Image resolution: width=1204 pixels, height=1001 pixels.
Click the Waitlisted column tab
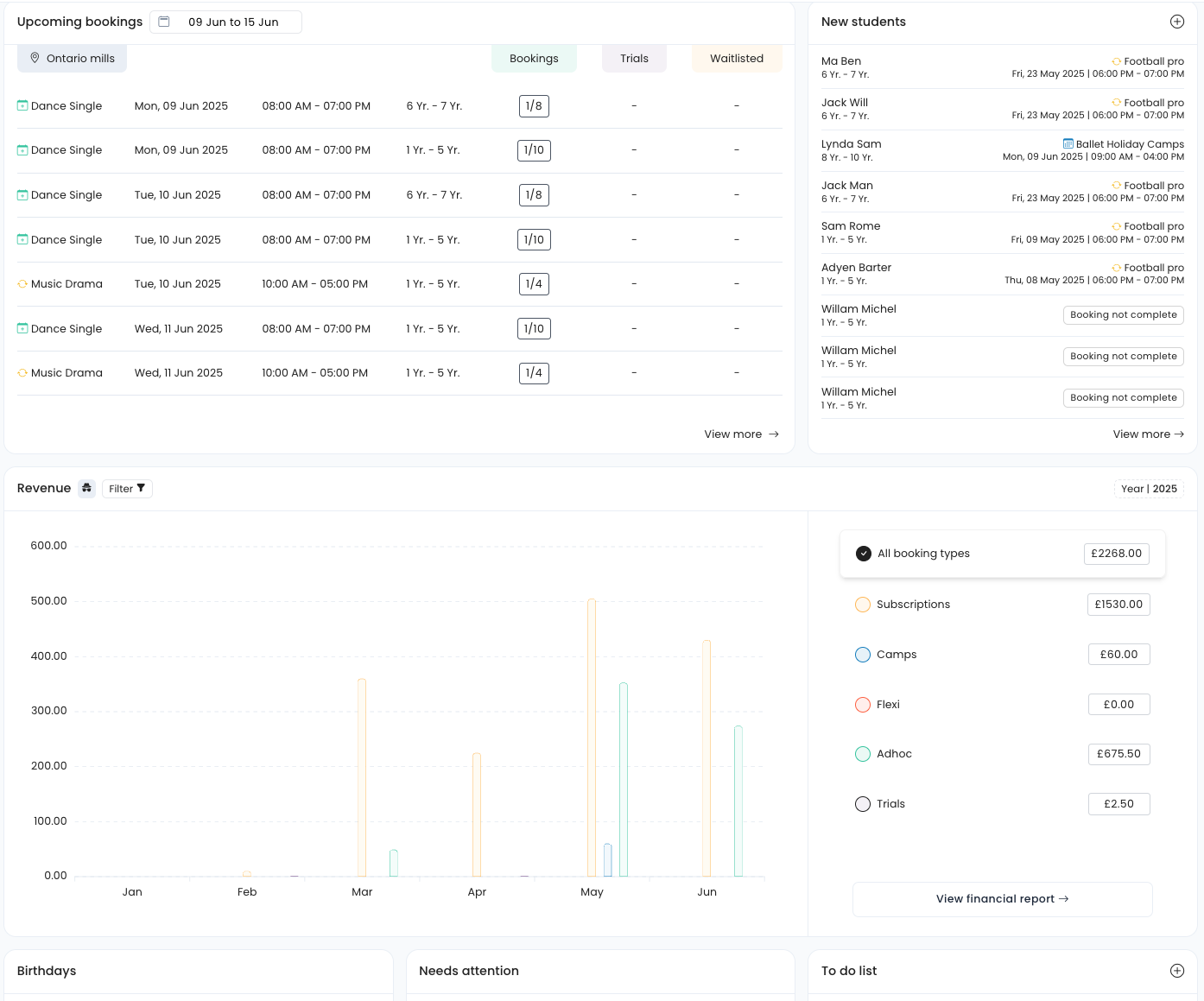[737, 59]
